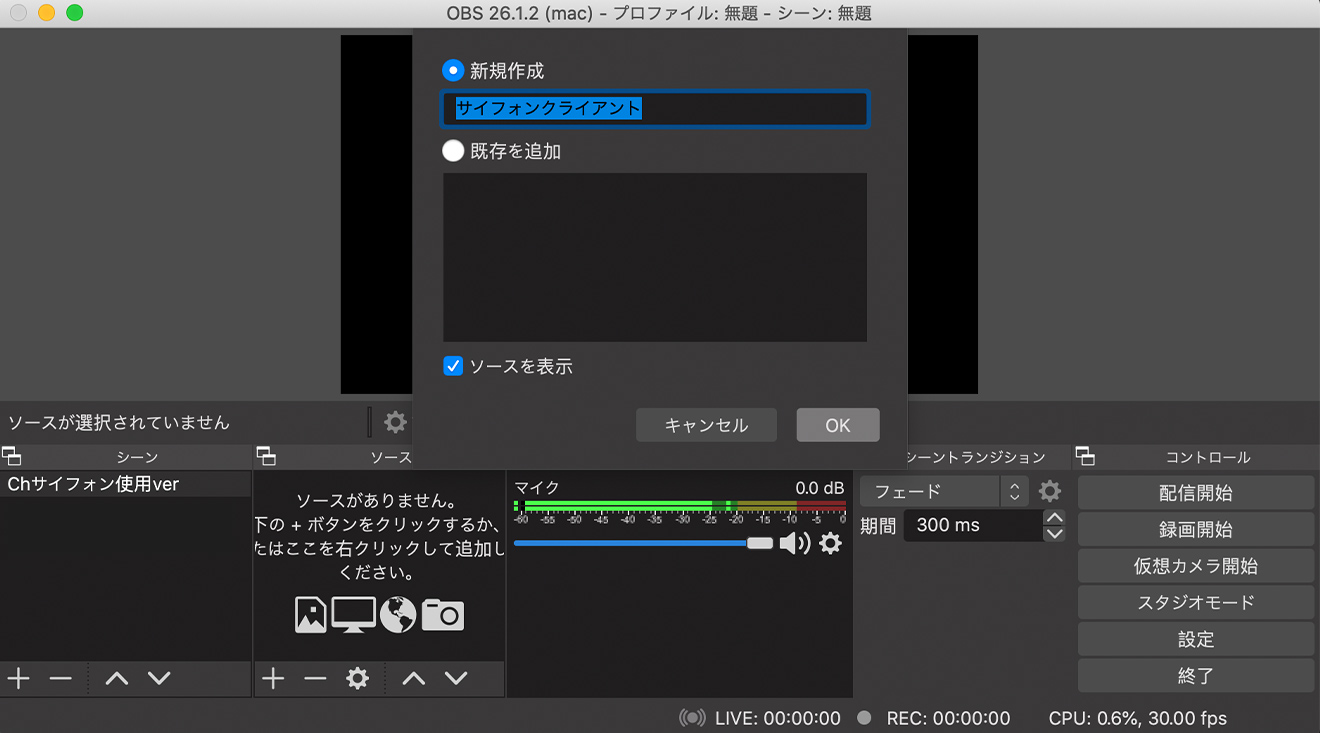
Task: Start the virtual camera with 仮想カメラ開始
Action: pos(1196,565)
